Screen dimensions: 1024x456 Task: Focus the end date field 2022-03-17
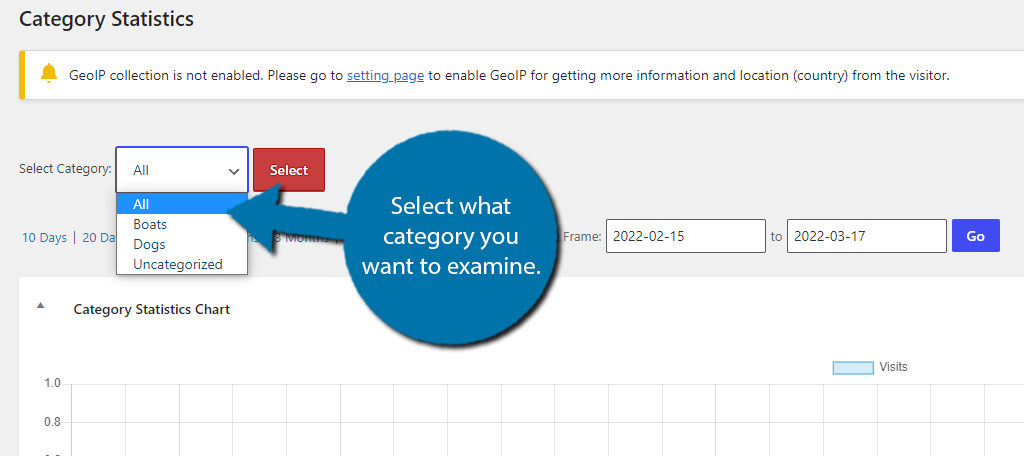pos(867,236)
